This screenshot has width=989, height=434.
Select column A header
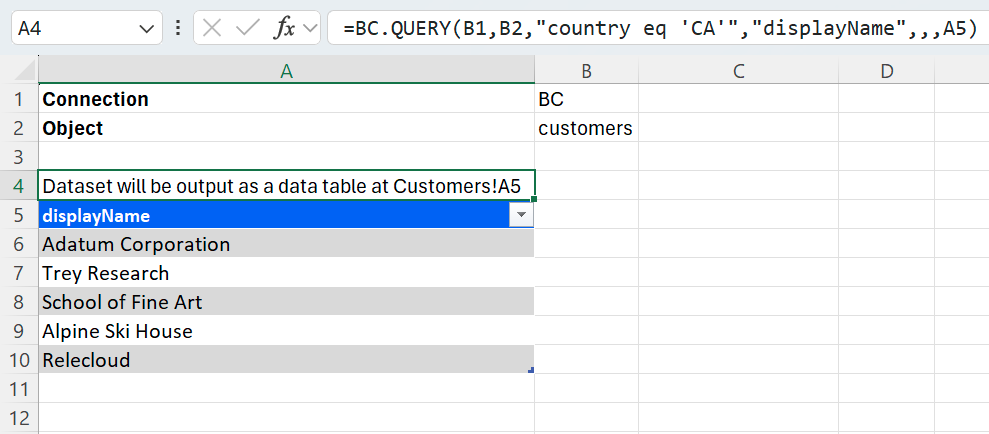click(x=286, y=71)
